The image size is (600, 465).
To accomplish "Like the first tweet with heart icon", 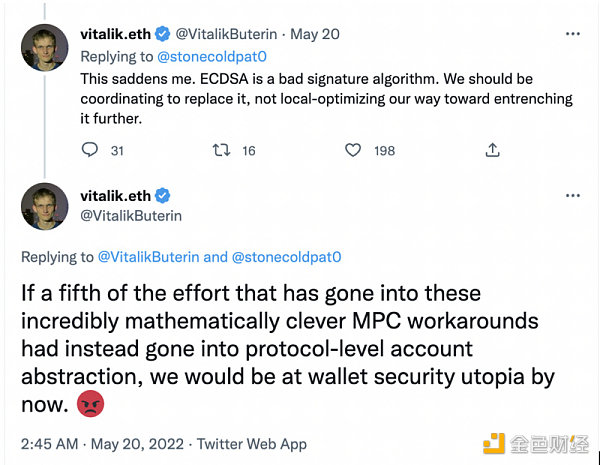I will pyautogui.click(x=352, y=150).
